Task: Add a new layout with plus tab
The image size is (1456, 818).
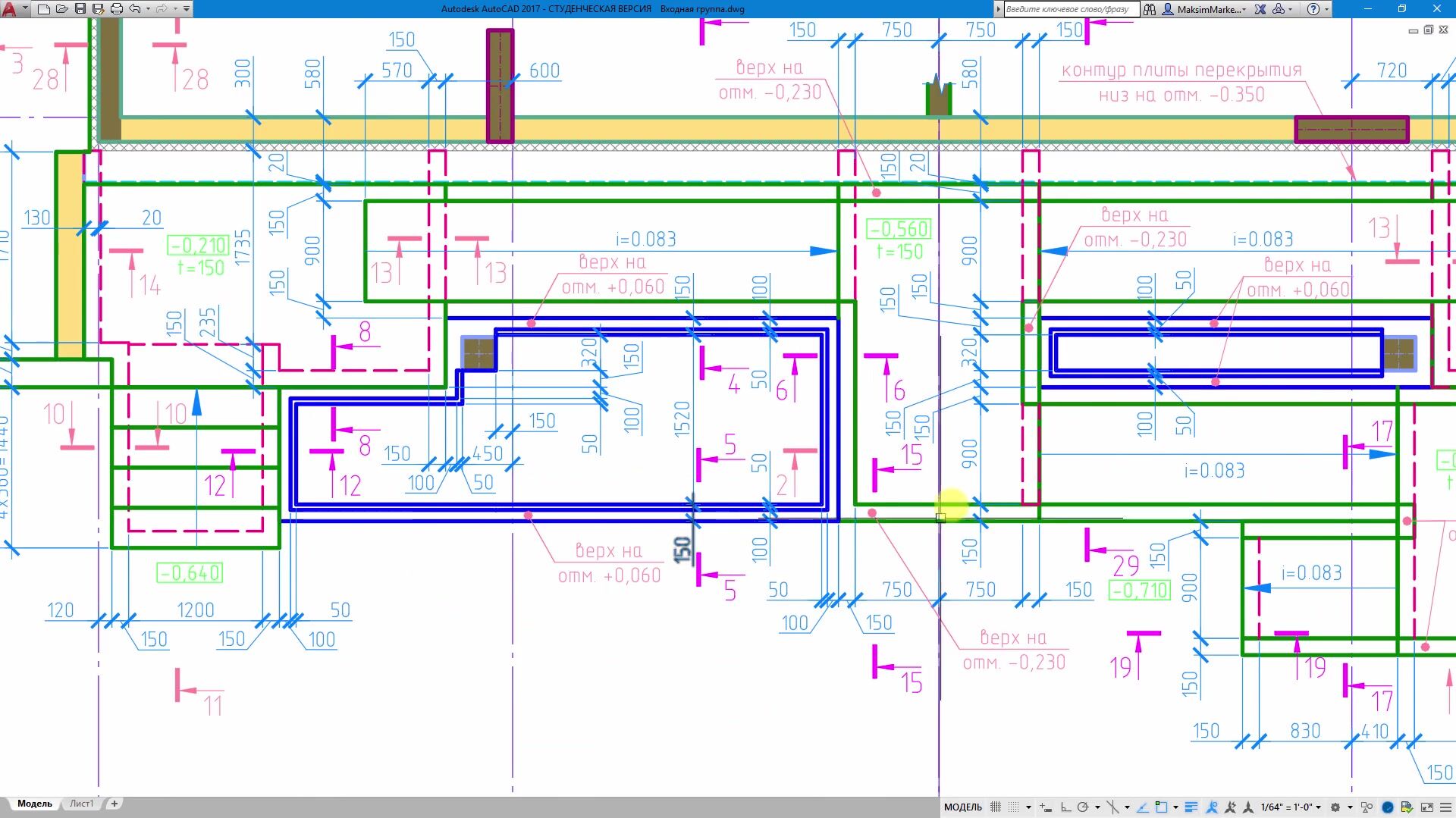Action: (x=114, y=804)
